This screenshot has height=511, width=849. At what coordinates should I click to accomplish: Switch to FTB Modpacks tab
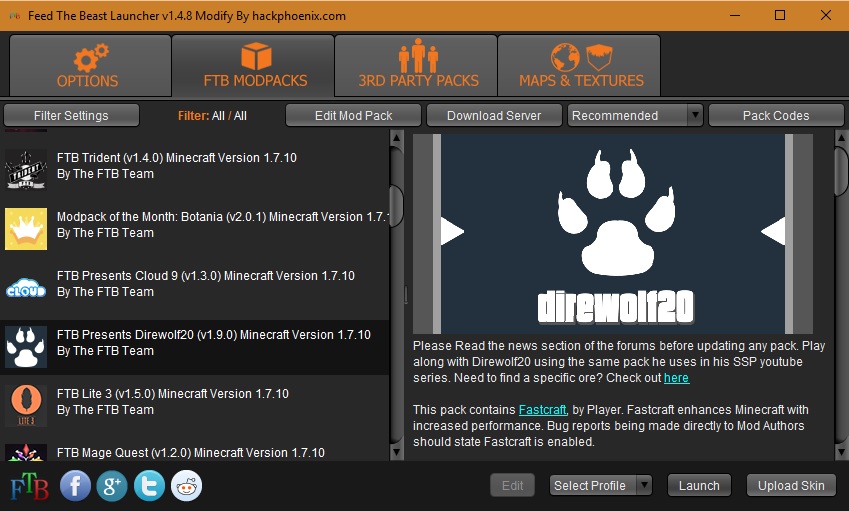(253, 65)
